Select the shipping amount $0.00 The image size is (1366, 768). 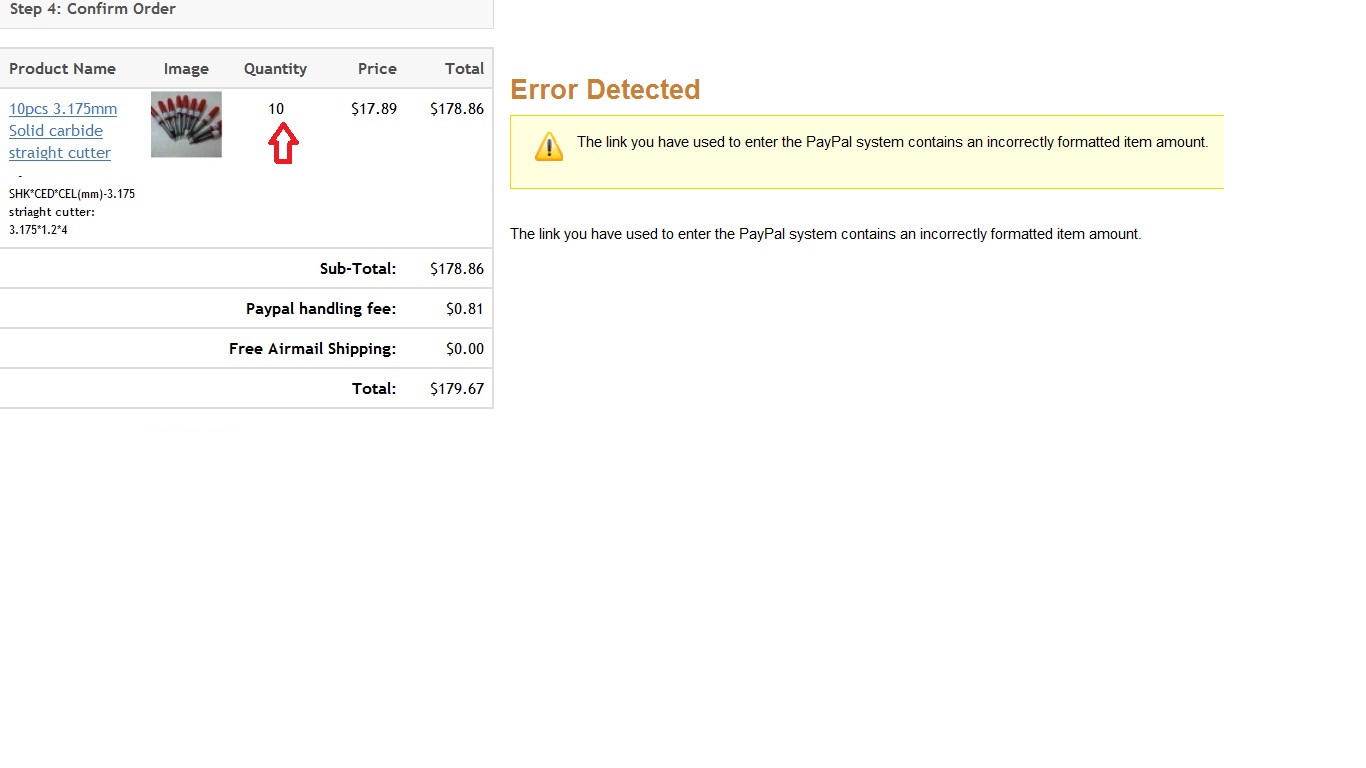point(465,349)
